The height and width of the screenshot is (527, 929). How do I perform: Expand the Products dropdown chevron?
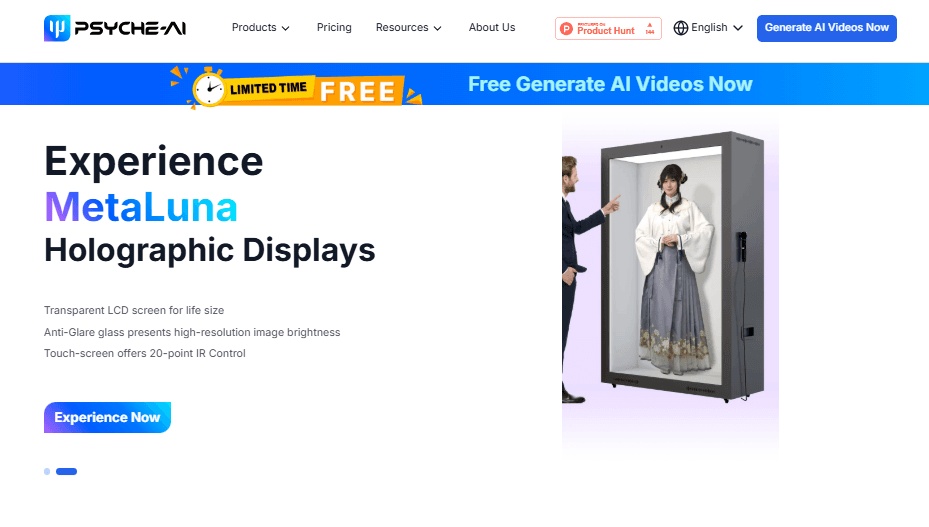[x=286, y=29]
